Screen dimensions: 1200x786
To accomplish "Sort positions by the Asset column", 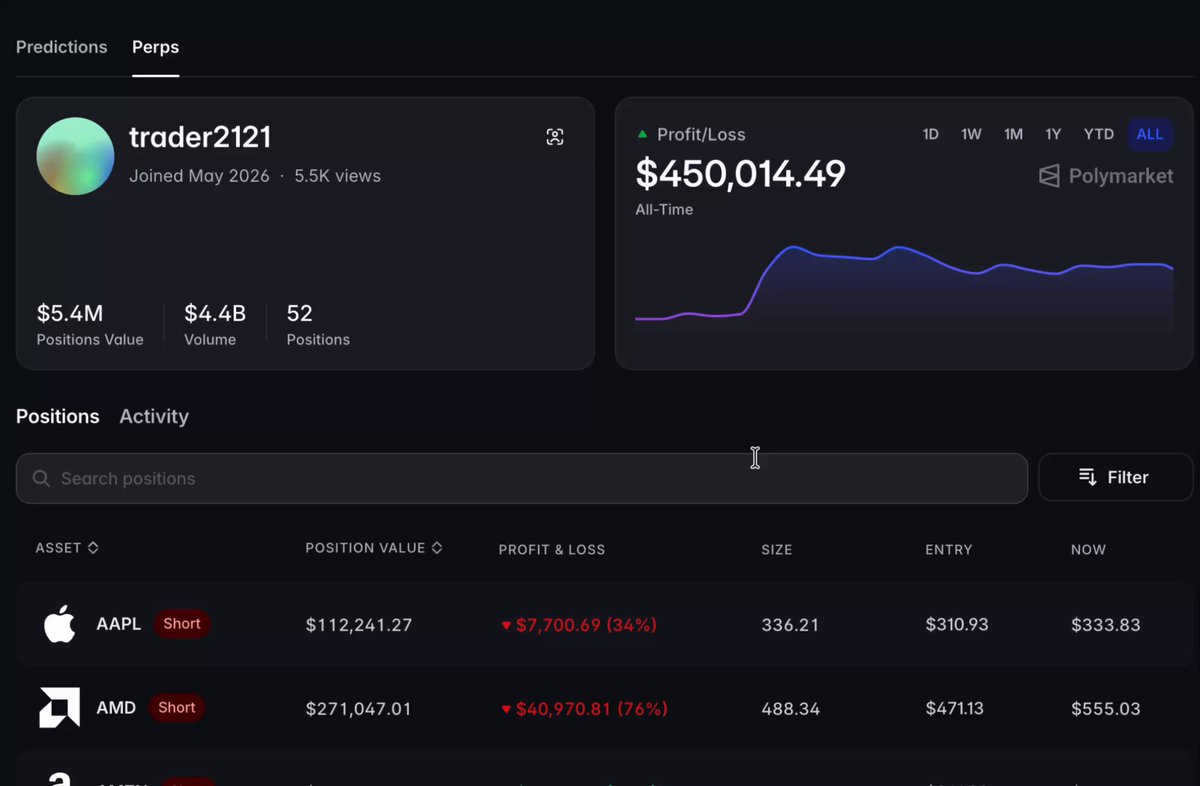I will click(x=67, y=548).
